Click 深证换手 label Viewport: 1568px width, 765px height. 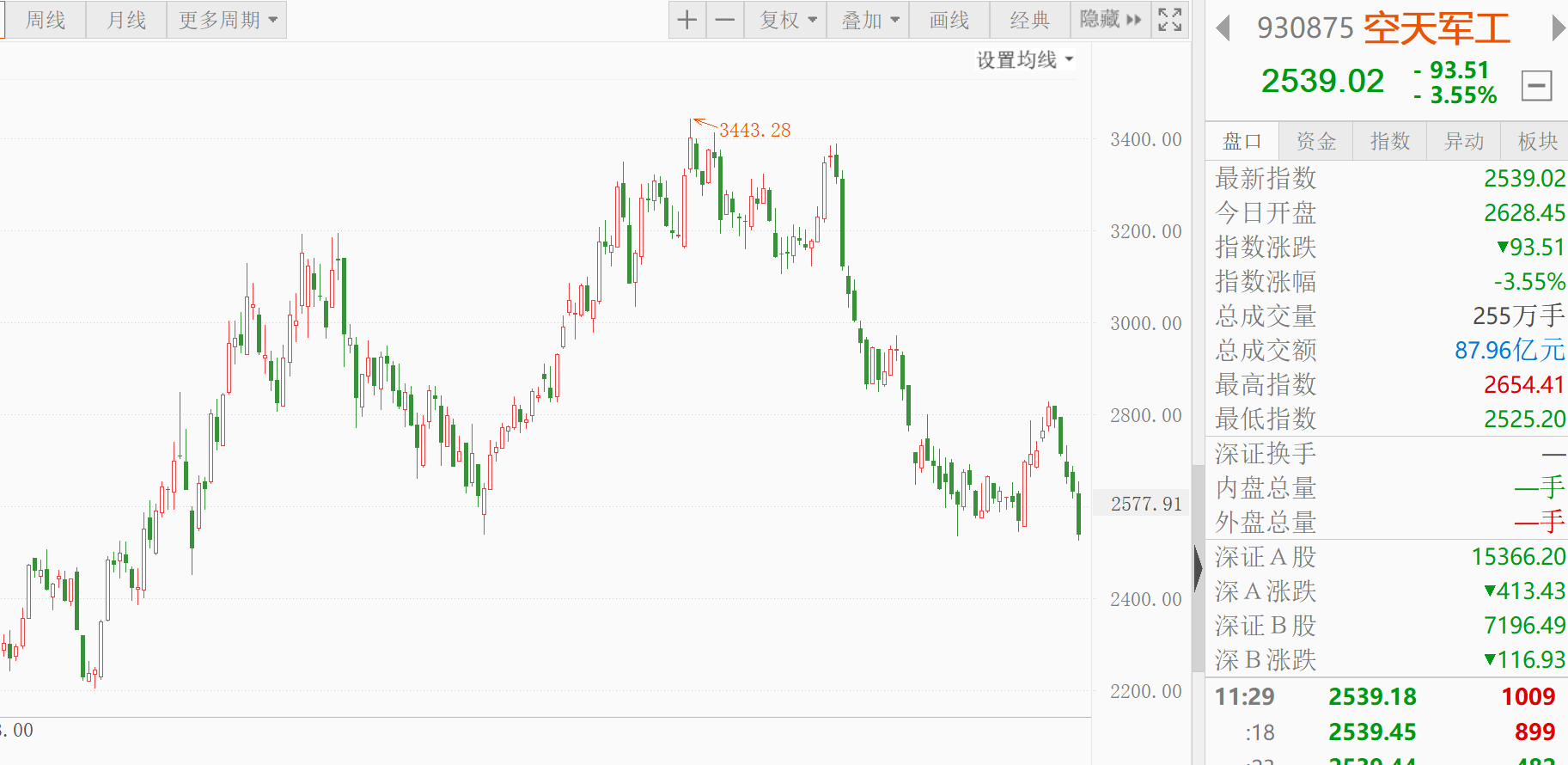(1266, 453)
